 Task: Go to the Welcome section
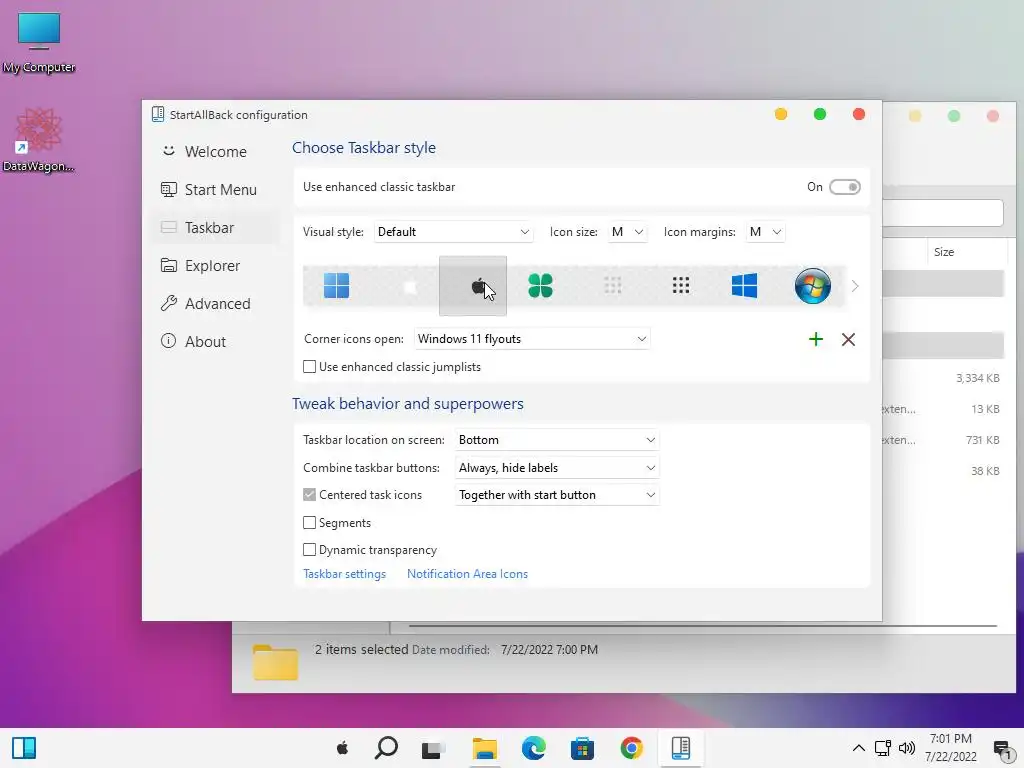216,152
